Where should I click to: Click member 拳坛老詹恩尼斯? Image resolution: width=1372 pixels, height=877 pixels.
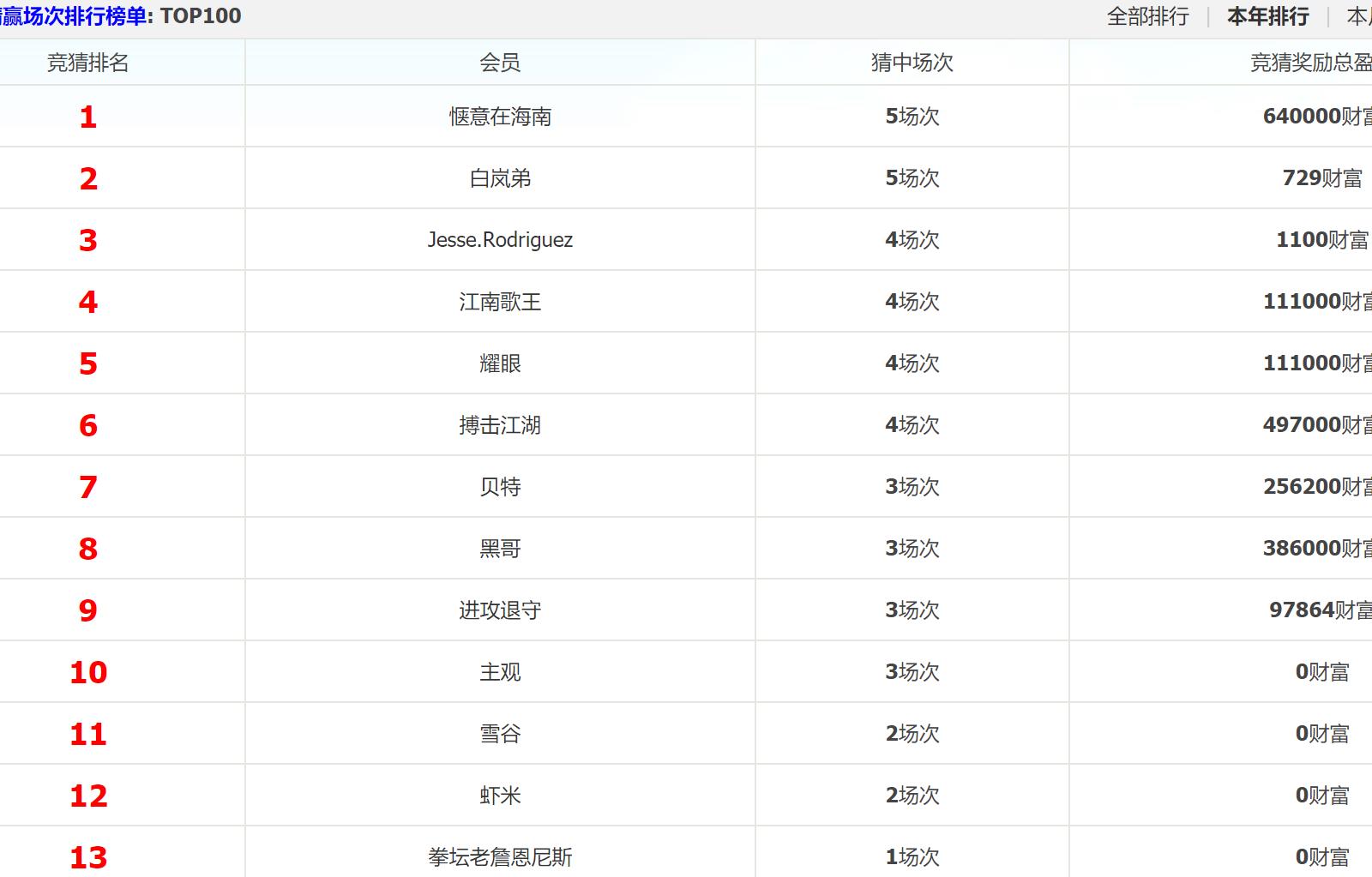click(500, 857)
